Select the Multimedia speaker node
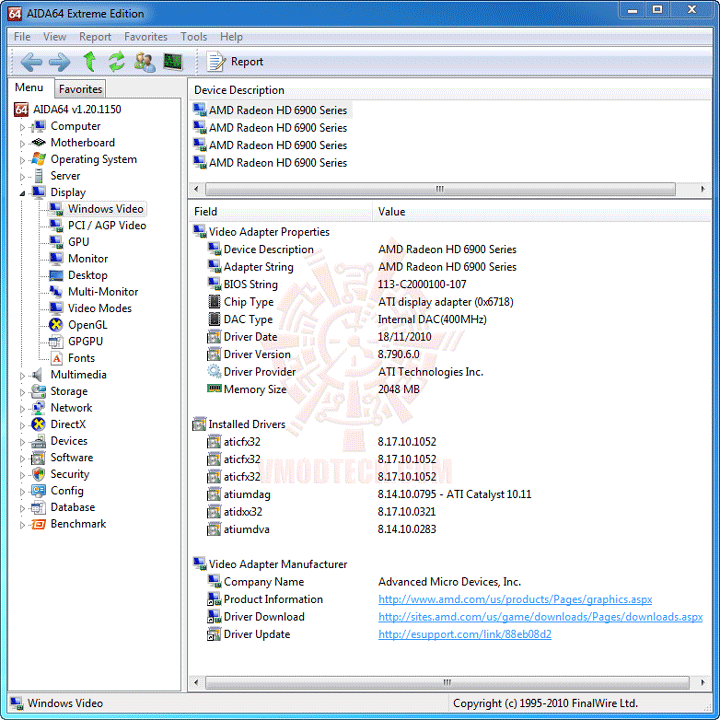 tap(69, 375)
